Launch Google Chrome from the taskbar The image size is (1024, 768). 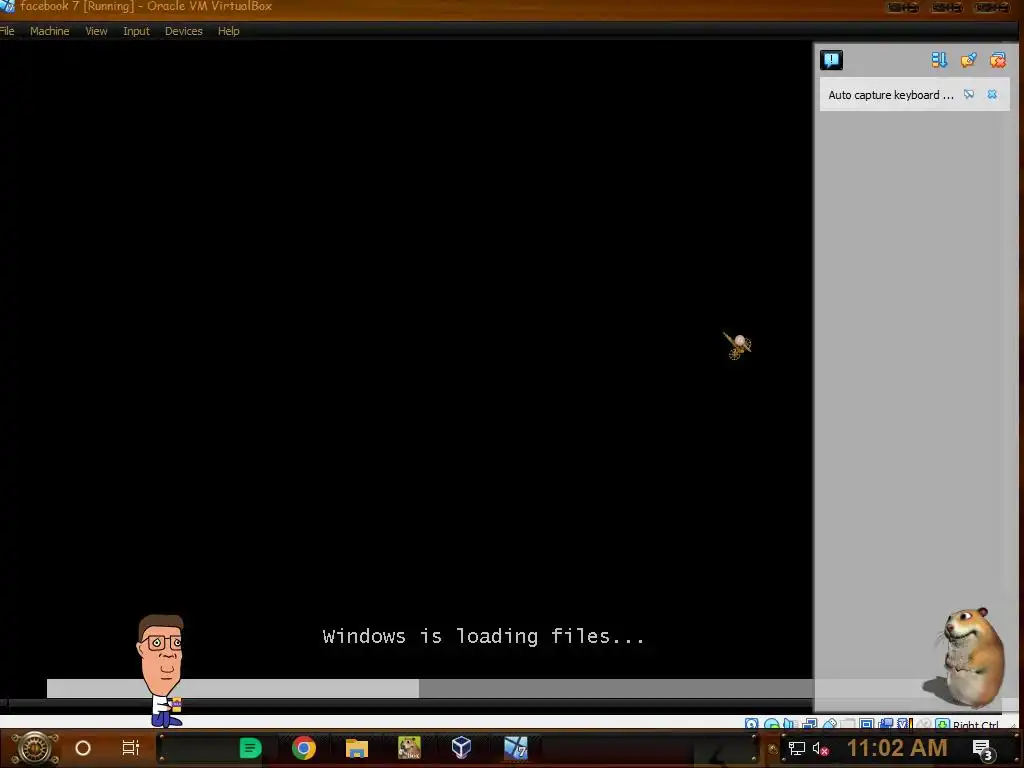point(304,748)
